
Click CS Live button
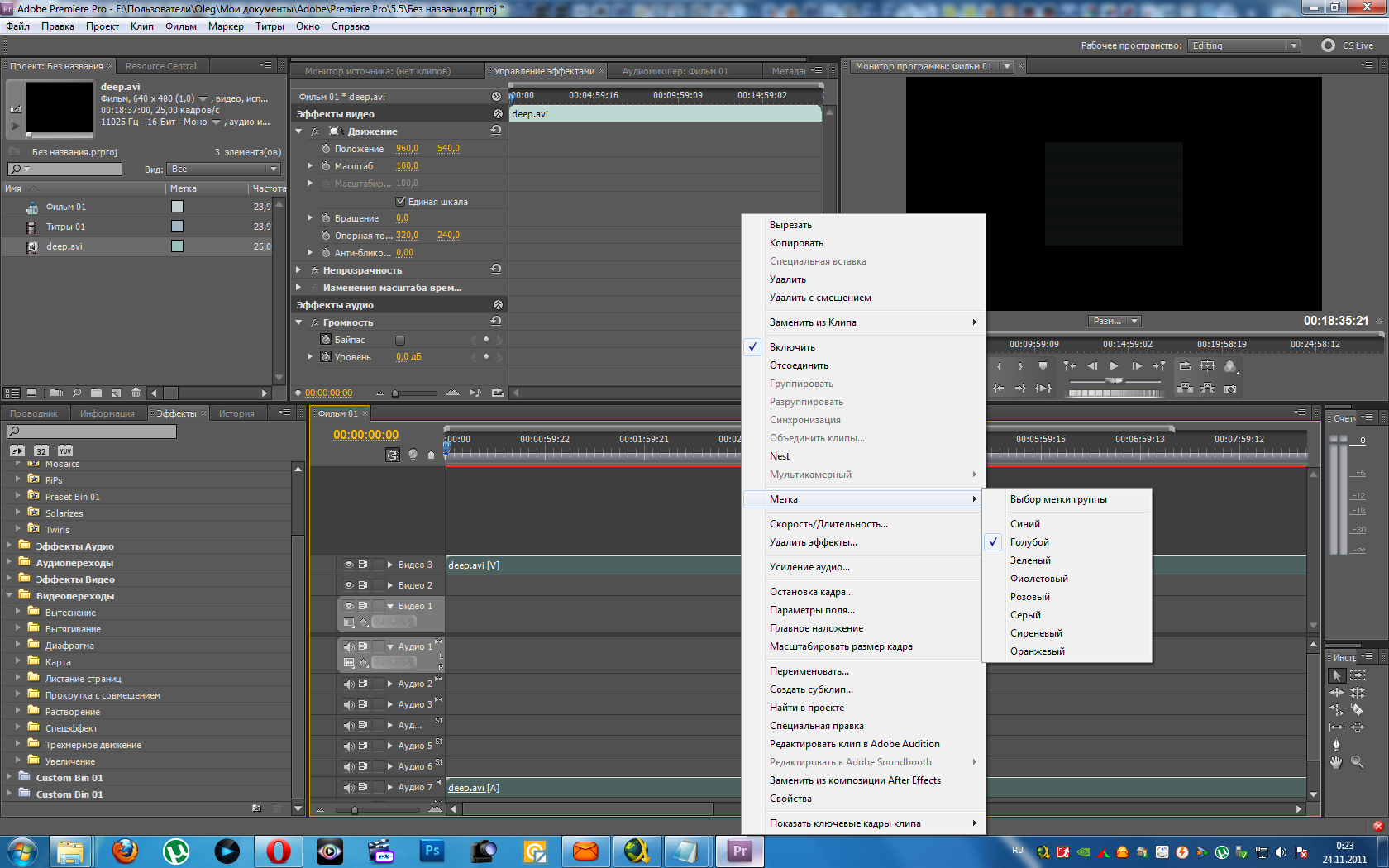tap(1348, 45)
